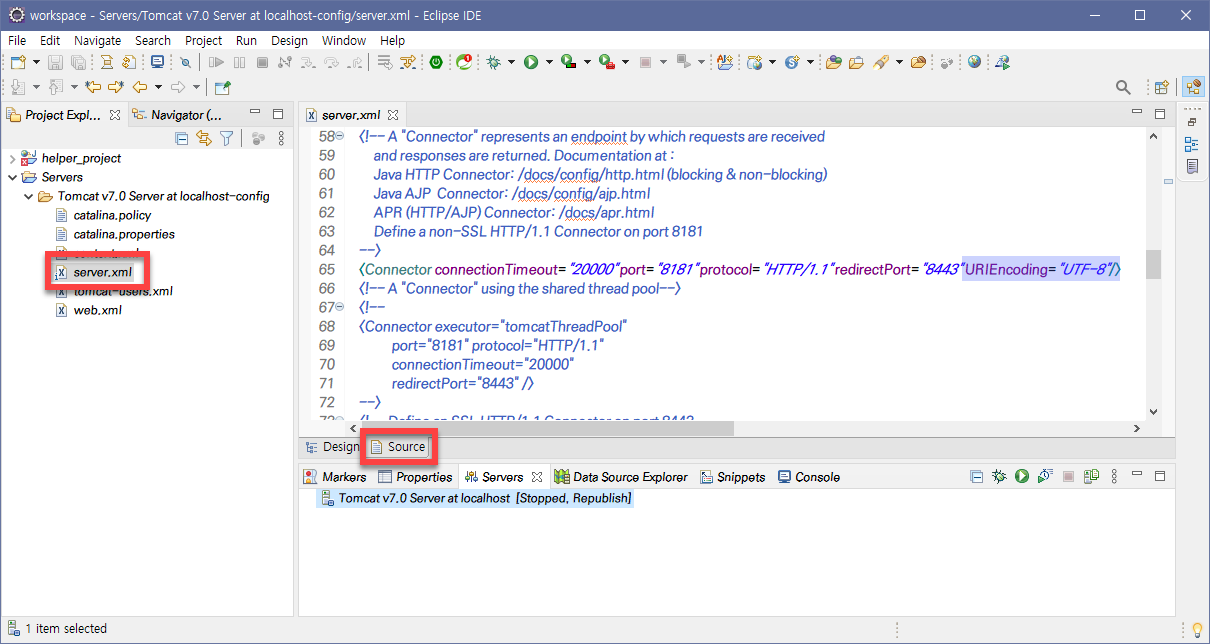Collapse Tomcat v7.0 Server config folder
The height and width of the screenshot is (644, 1210).
[x=29, y=196]
